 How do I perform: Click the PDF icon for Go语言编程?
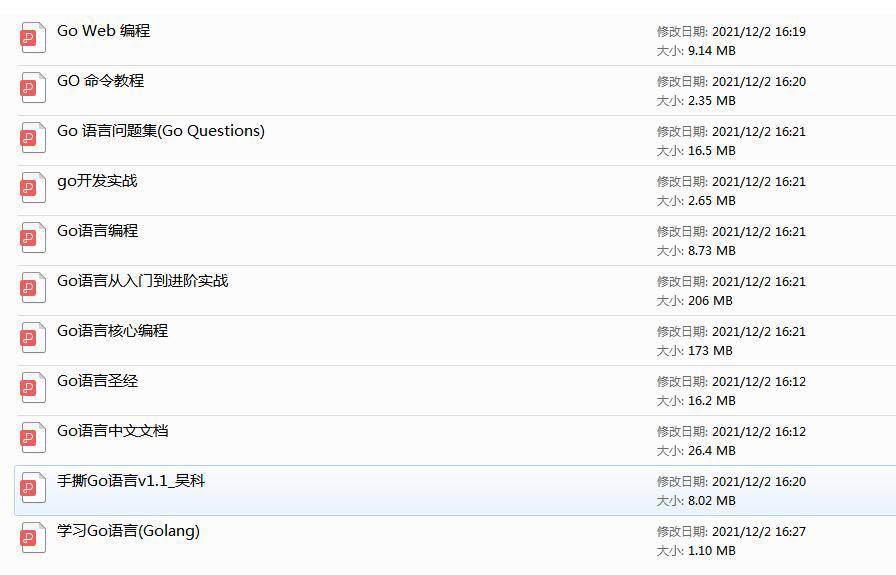coord(33,238)
